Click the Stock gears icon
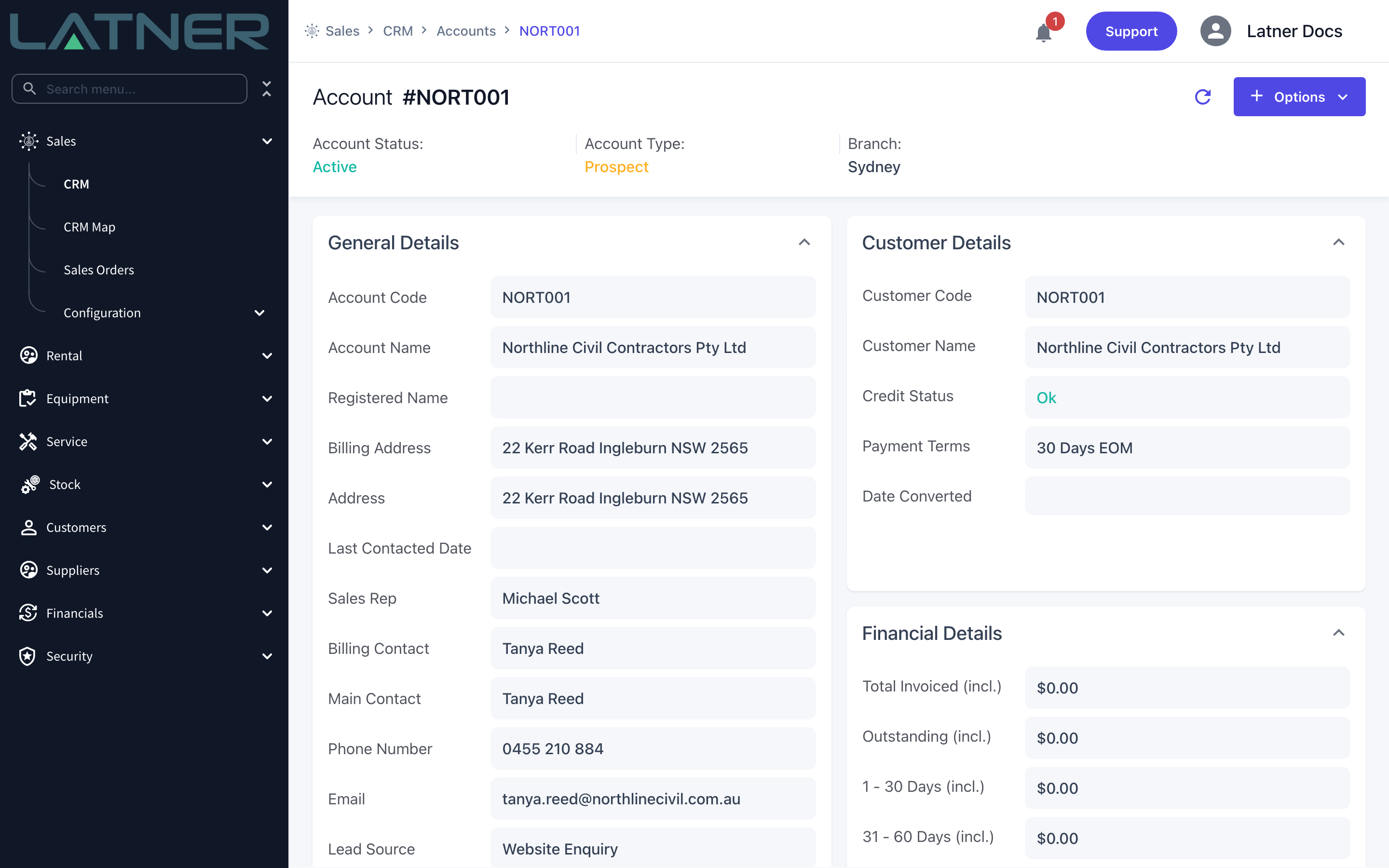 tap(30, 485)
